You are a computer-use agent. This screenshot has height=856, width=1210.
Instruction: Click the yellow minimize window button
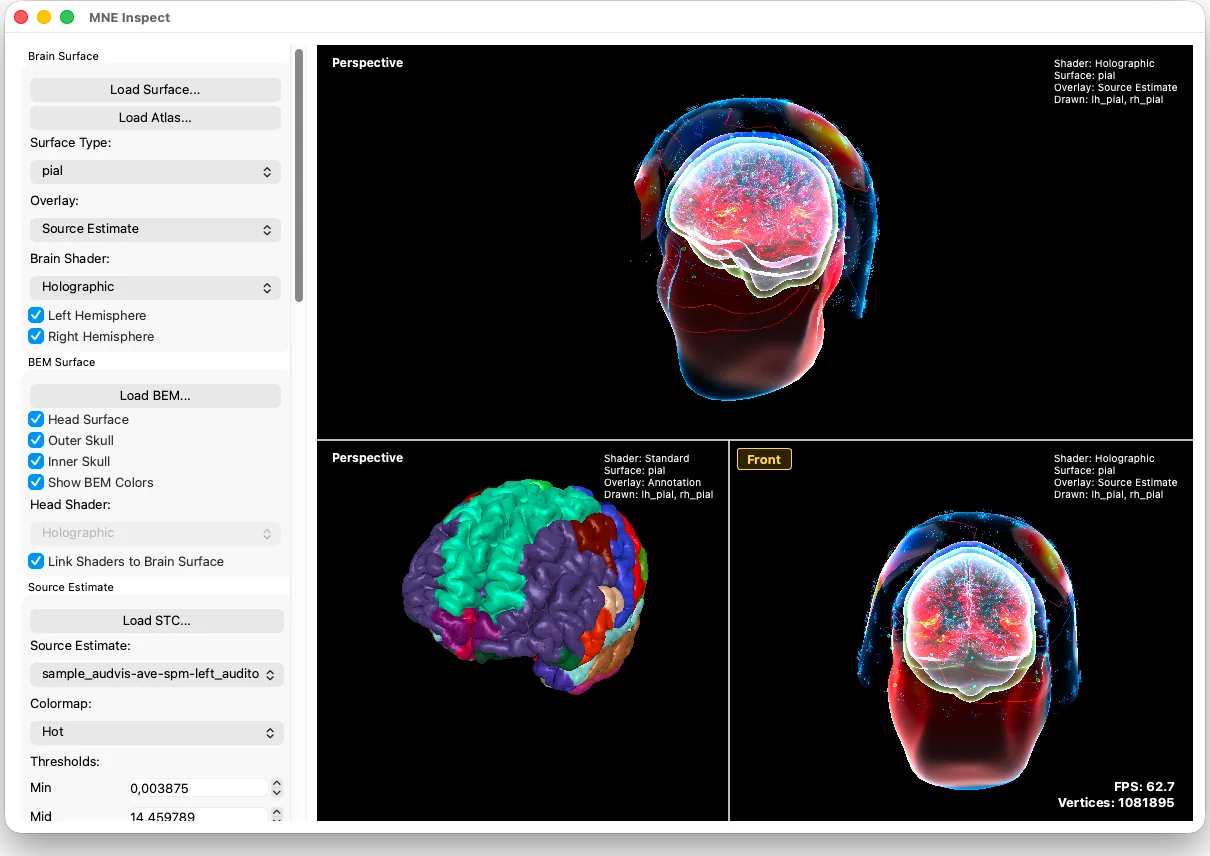(44, 17)
